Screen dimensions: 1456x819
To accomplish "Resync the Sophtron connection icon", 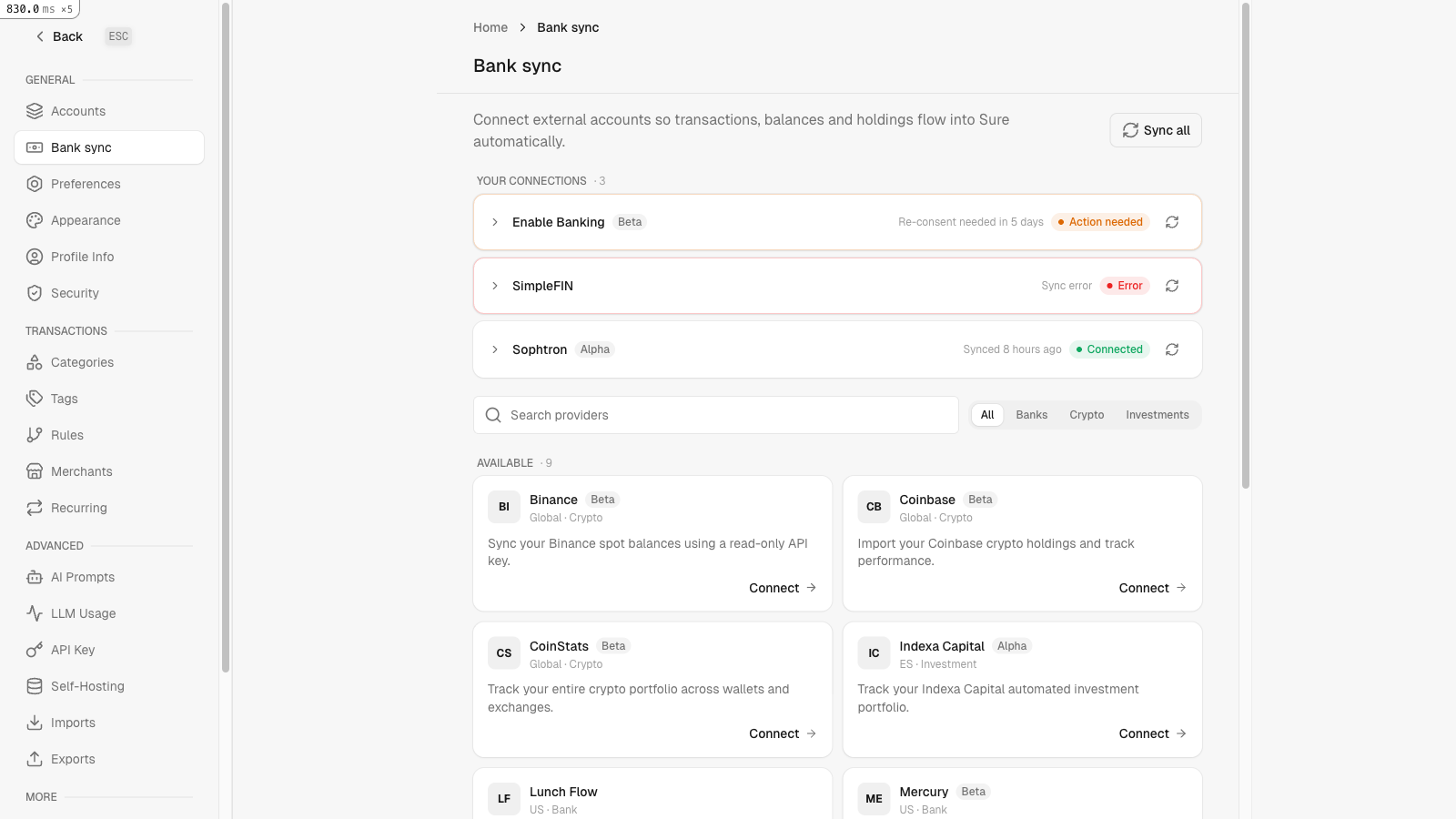I will pos(1172,349).
